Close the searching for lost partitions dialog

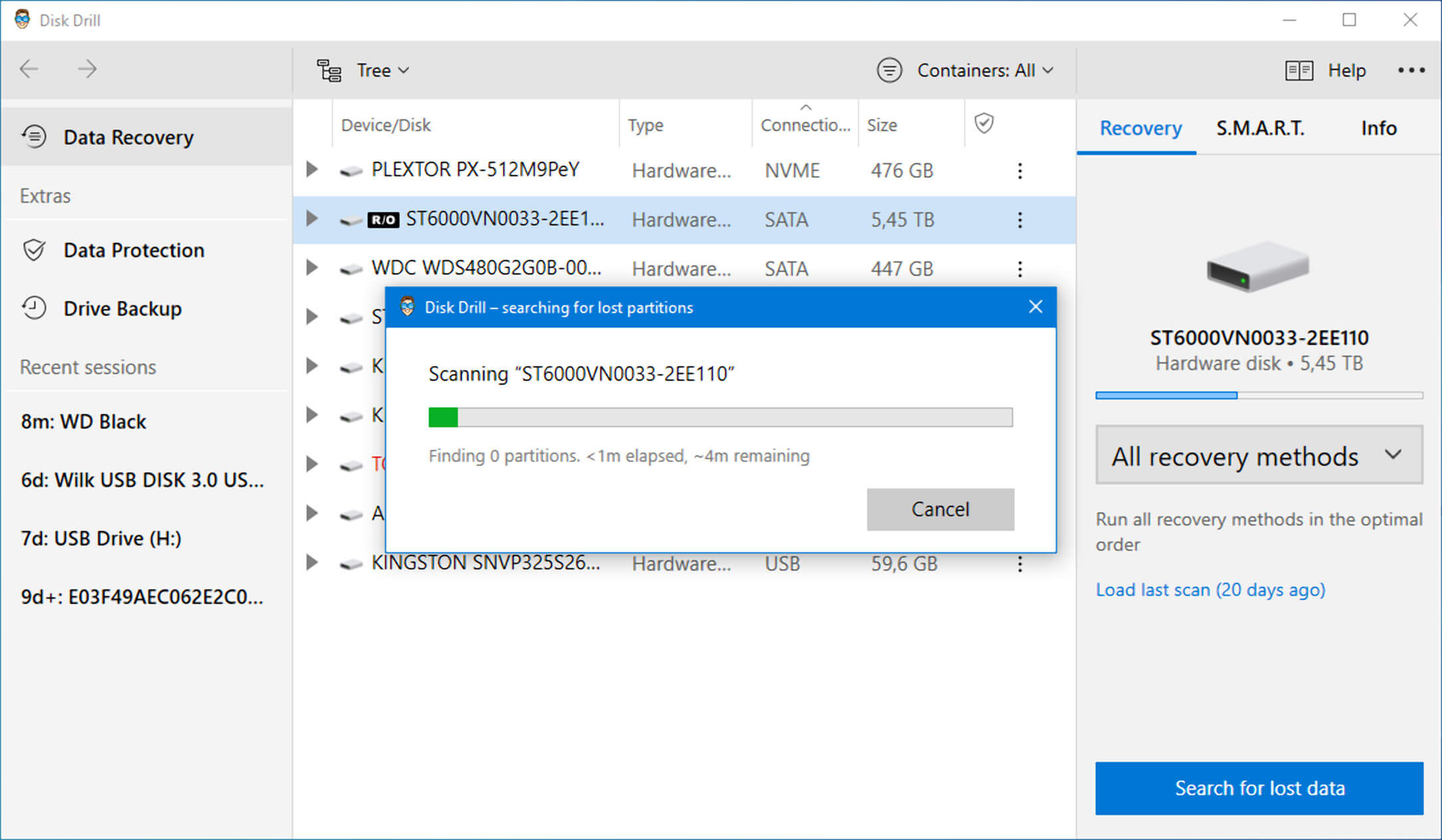pos(1035,307)
